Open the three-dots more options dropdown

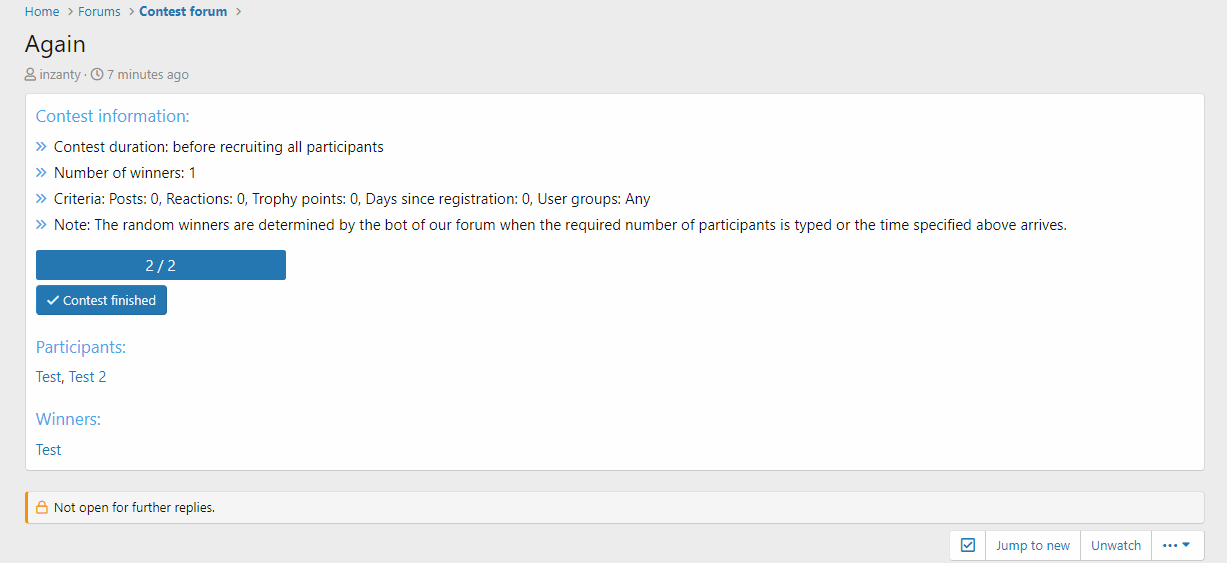(x=1176, y=545)
